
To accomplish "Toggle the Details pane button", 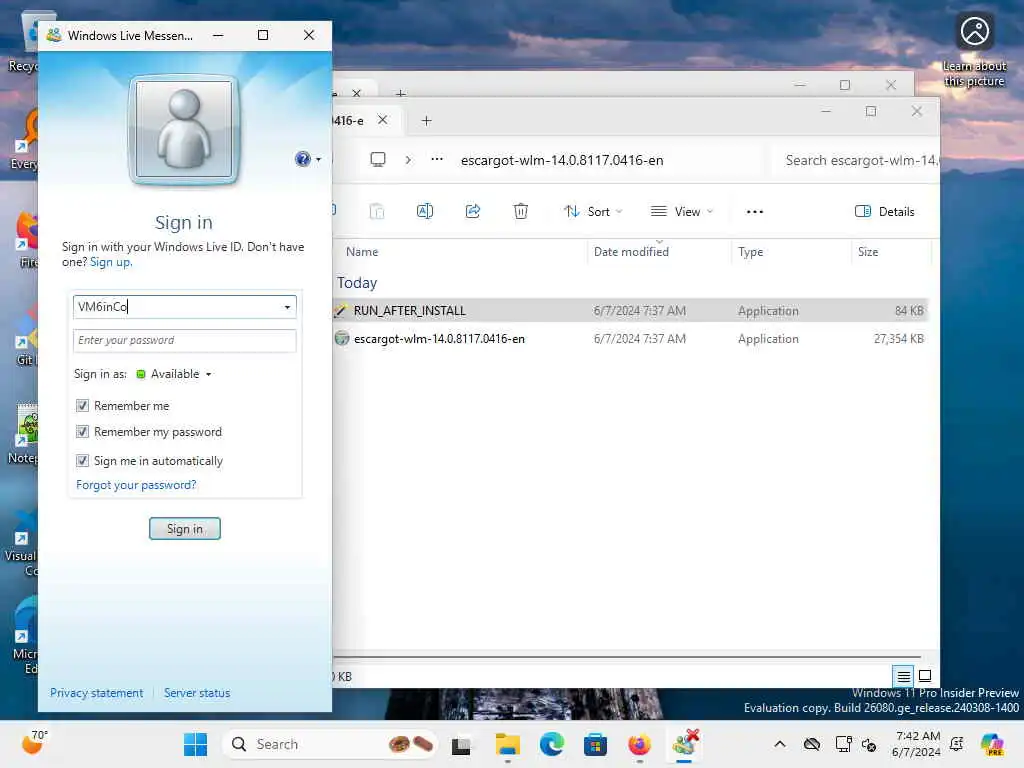I will (x=885, y=211).
